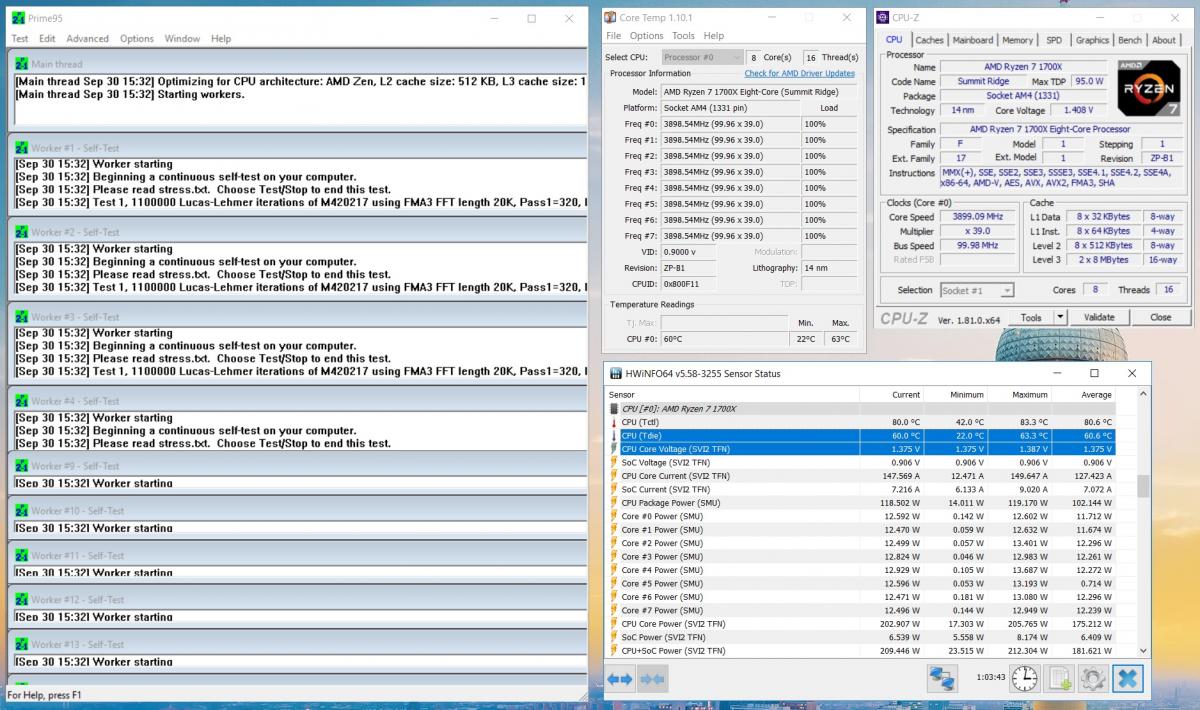This screenshot has width=1200, height=710.
Task: Open Prime95 Test menu
Action: [x=20, y=39]
